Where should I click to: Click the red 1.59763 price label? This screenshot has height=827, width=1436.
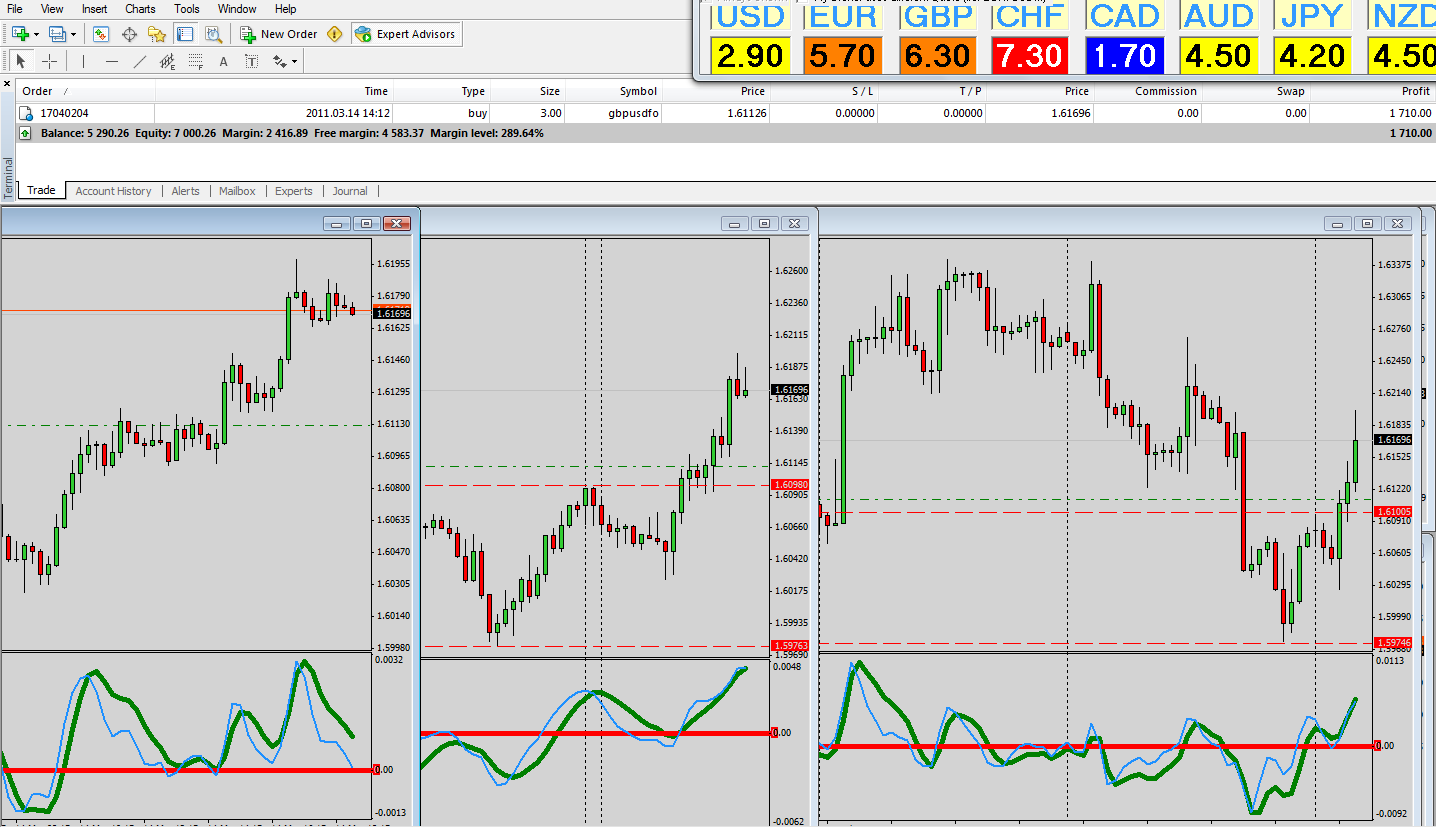(x=790, y=646)
